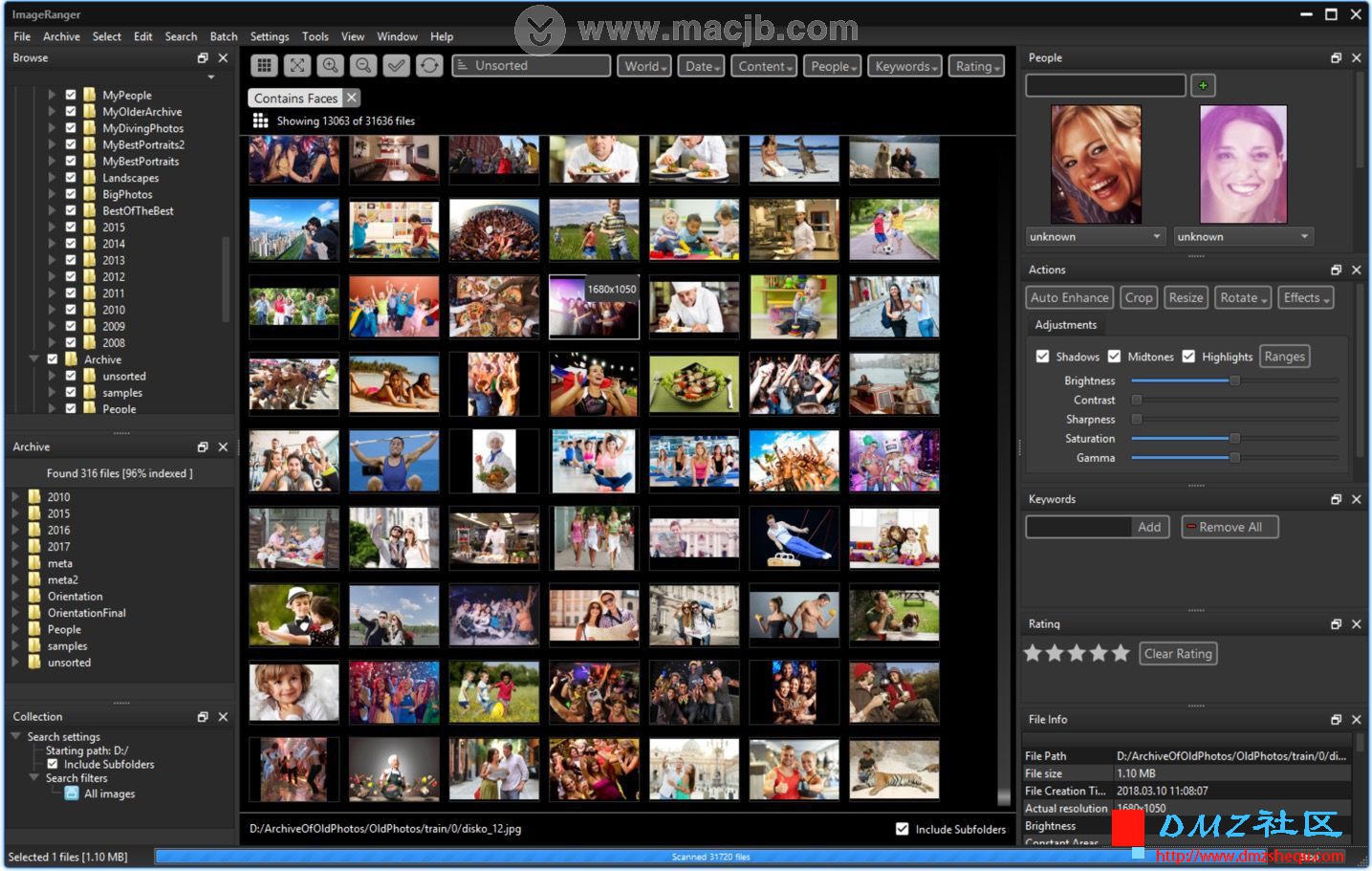Adjust the Gamma slider handle
This screenshot has width=1372, height=871.
coord(1234,458)
